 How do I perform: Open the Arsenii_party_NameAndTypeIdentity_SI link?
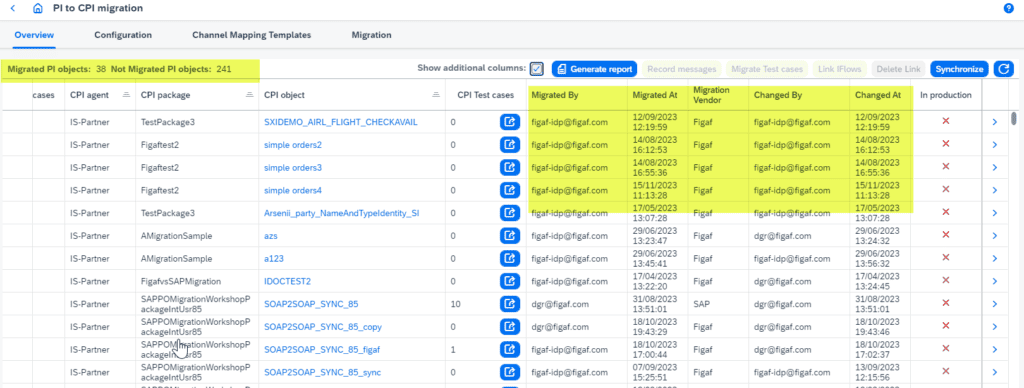click(x=342, y=213)
